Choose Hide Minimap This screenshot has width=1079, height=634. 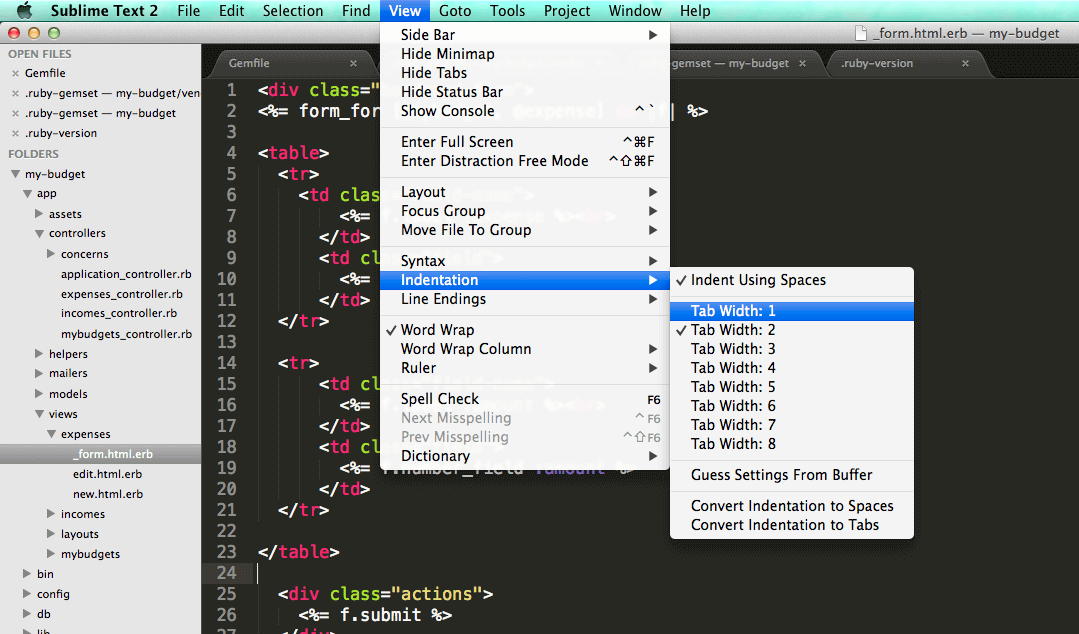pos(524,54)
